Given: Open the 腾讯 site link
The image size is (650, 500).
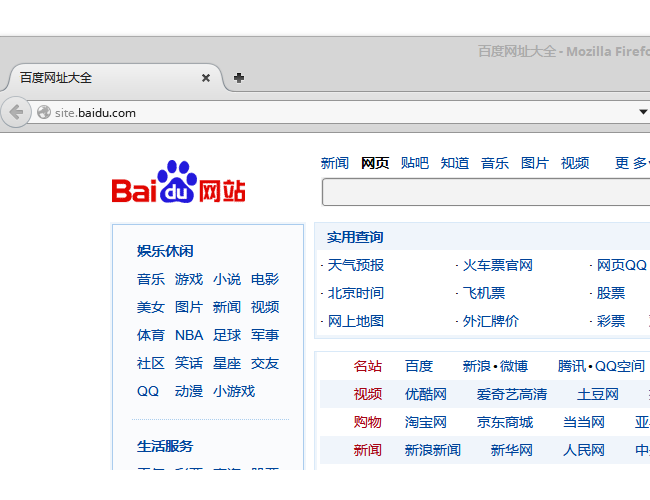Looking at the screenshot, I should pyautogui.click(x=572, y=366).
